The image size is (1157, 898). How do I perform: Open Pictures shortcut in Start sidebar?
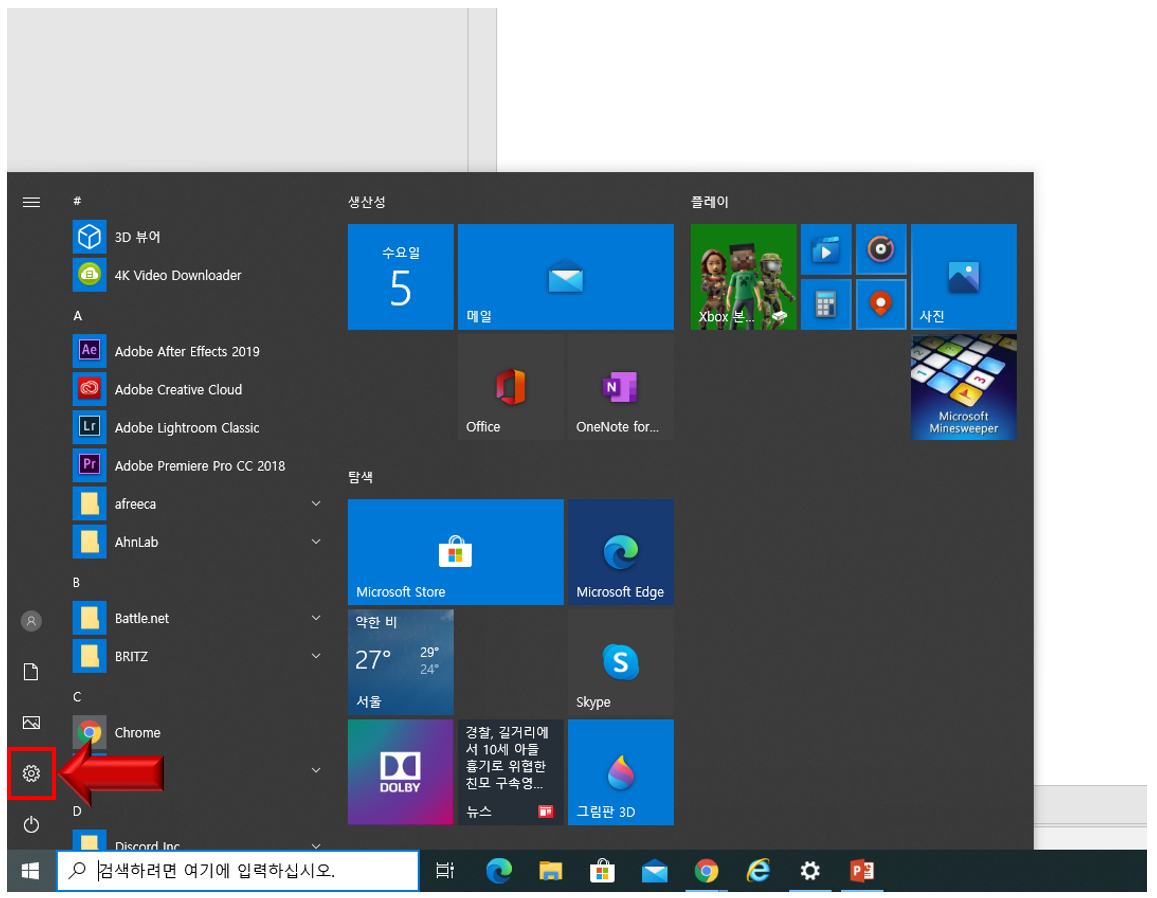click(x=31, y=722)
